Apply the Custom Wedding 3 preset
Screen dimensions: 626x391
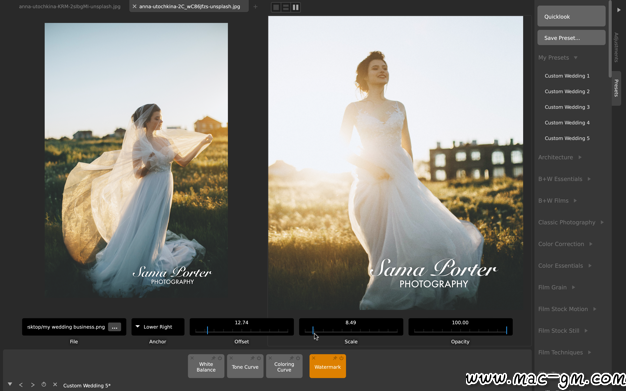click(567, 107)
